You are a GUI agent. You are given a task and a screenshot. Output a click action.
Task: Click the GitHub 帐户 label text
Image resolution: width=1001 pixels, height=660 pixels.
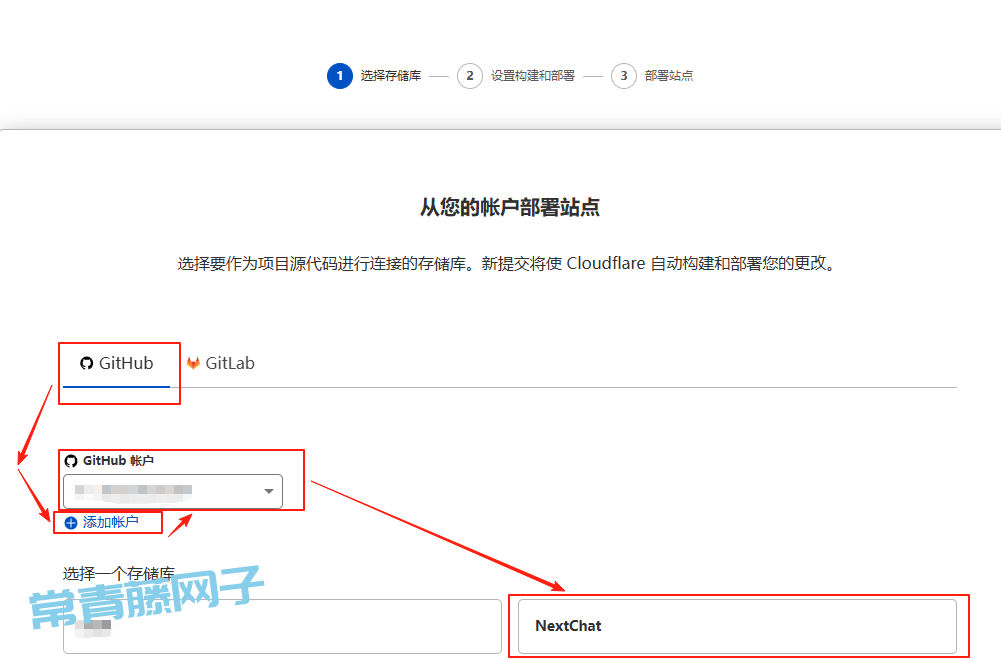[x=118, y=461]
